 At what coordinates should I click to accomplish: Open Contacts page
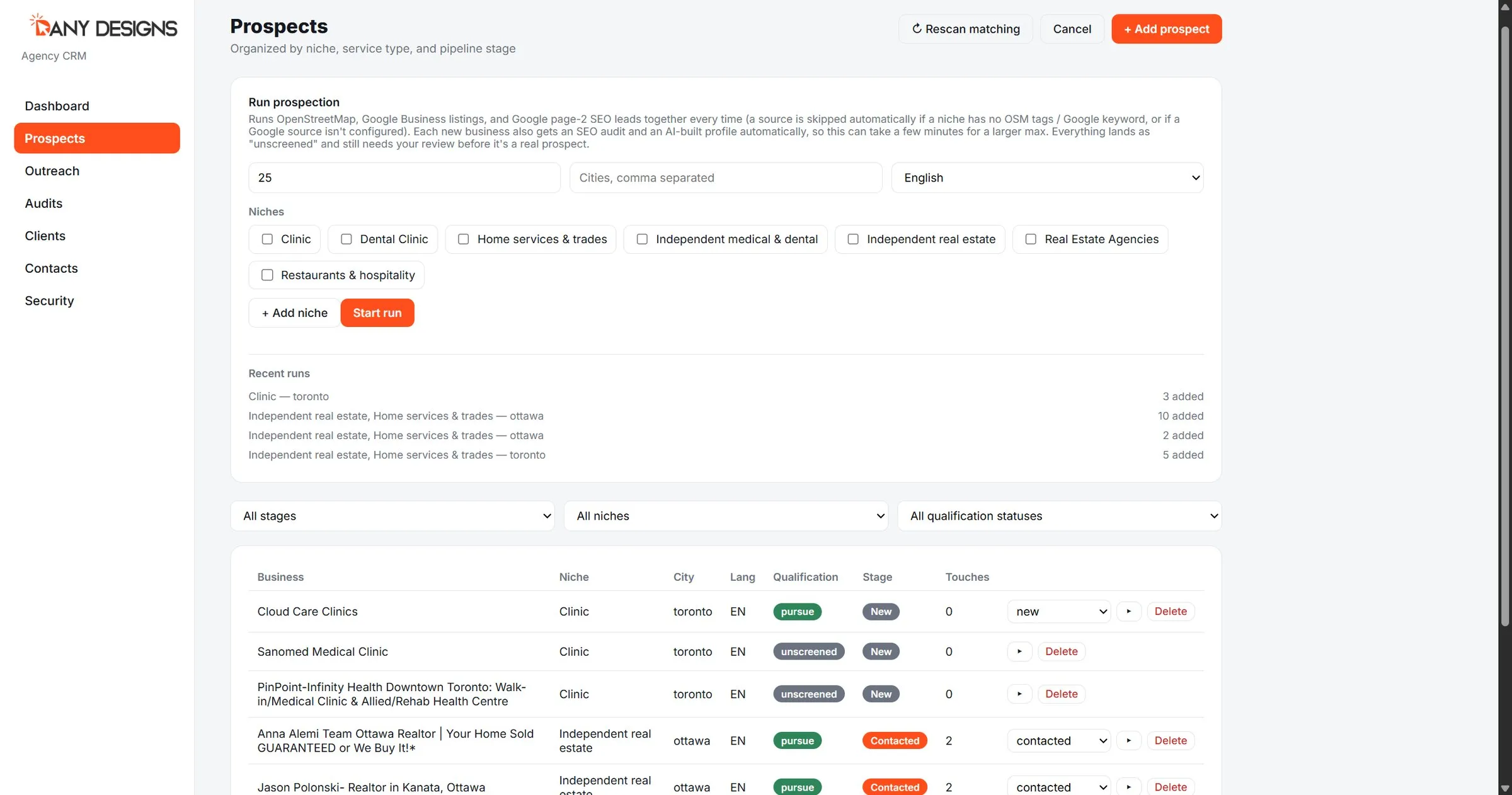pos(97,268)
